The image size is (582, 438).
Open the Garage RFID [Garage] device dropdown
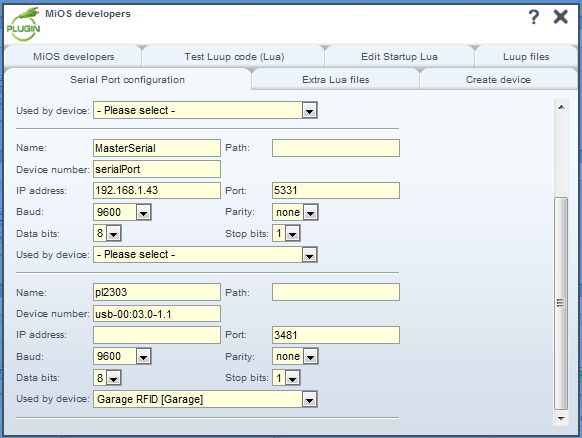[x=205, y=399]
